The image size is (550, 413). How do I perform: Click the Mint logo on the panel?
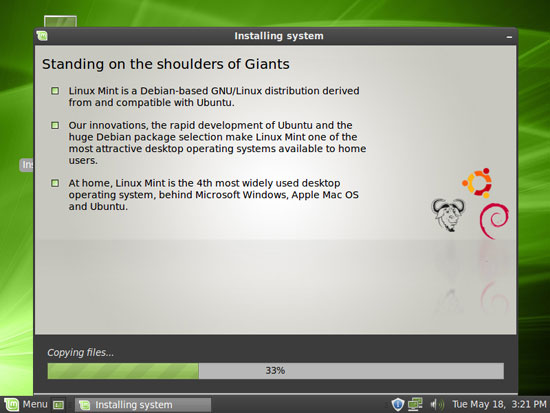(11, 405)
